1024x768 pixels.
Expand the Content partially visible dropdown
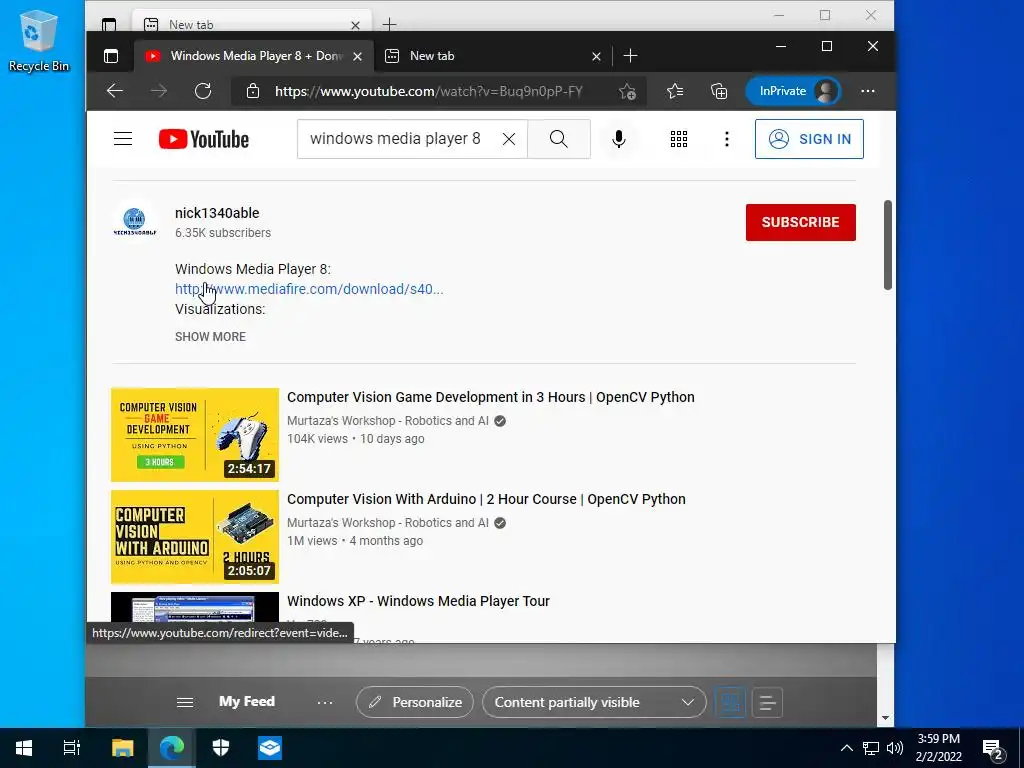tap(594, 702)
